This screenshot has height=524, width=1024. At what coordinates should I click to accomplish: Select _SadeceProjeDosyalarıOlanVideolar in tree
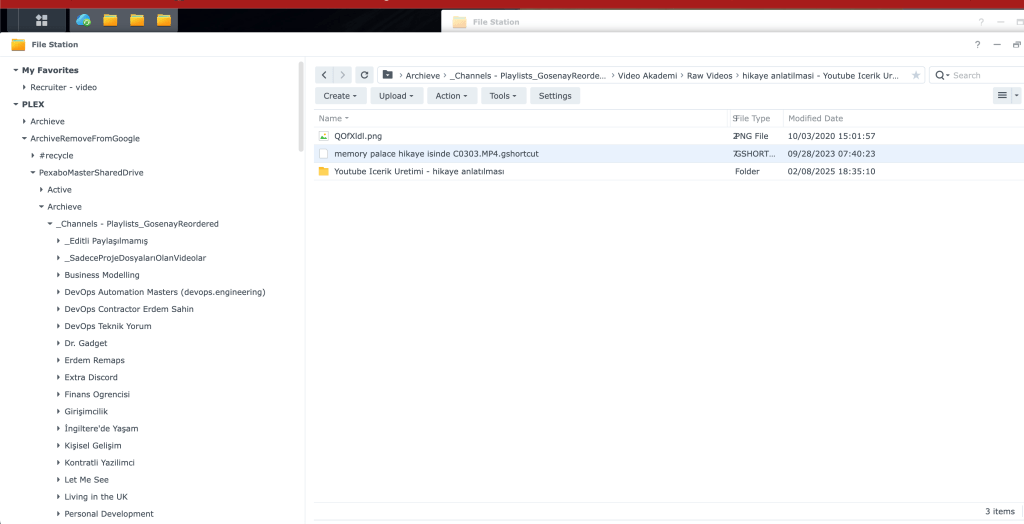pos(135,257)
